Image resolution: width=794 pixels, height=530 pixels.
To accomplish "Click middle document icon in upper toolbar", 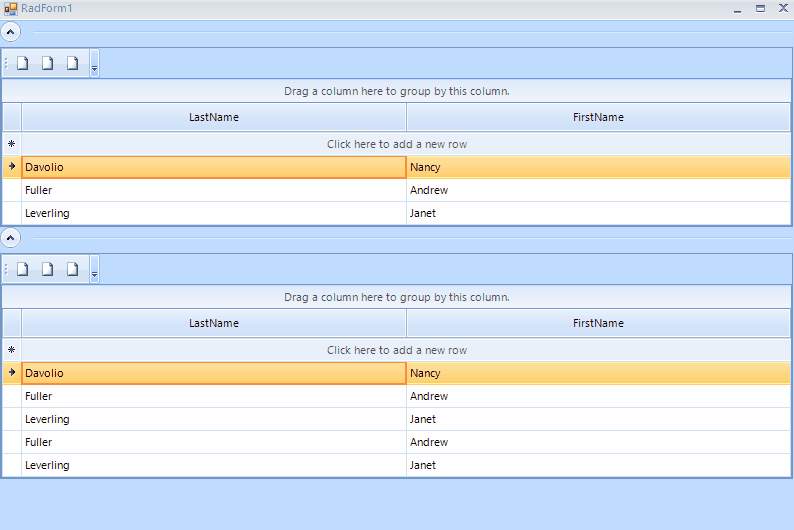I will [47, 63].
